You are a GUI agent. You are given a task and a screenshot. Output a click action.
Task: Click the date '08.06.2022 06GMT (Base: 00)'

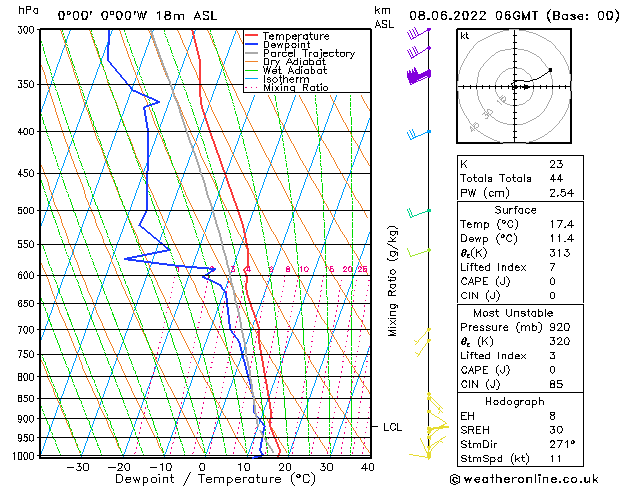click(514, 16)
